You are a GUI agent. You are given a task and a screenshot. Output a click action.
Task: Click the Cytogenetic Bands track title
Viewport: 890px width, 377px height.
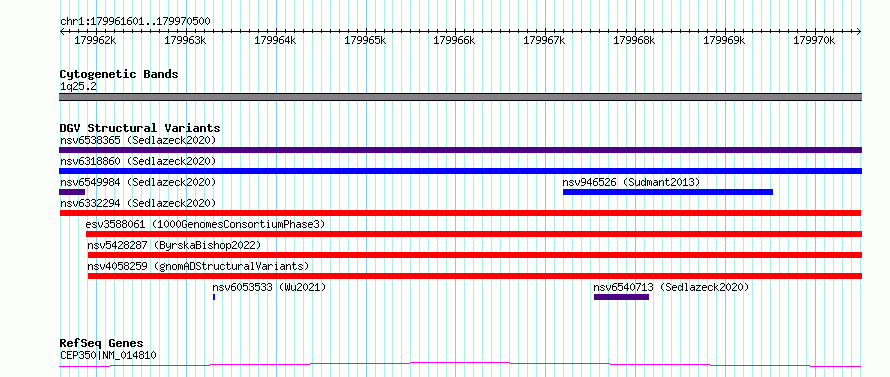point(119,74)
